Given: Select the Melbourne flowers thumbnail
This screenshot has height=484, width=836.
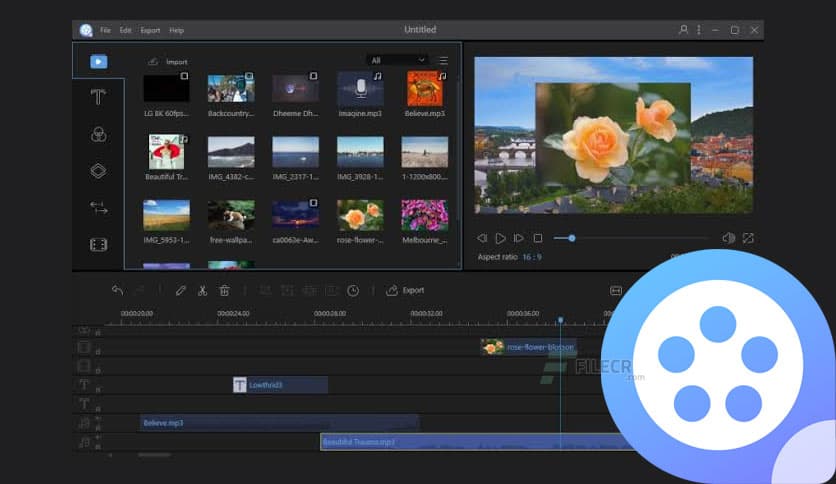Looking at the screenshot, I should [425, 215].
